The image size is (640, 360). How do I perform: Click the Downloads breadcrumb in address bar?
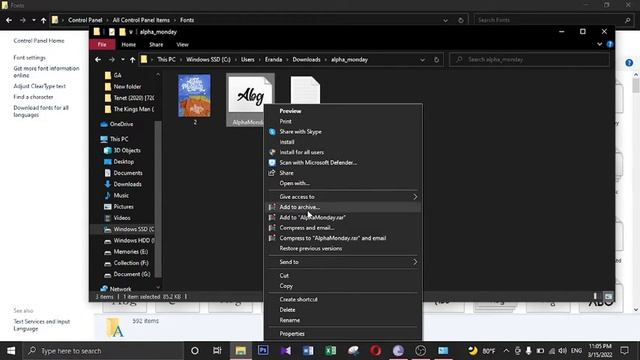306,60
